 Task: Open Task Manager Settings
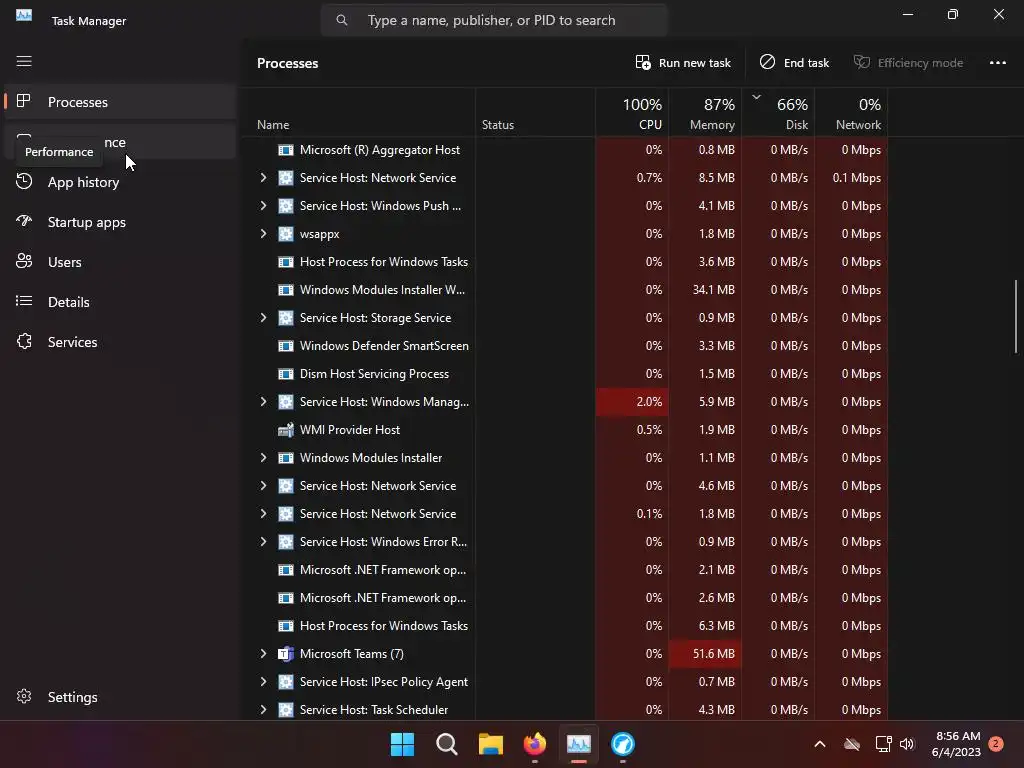tap(120, 697)
